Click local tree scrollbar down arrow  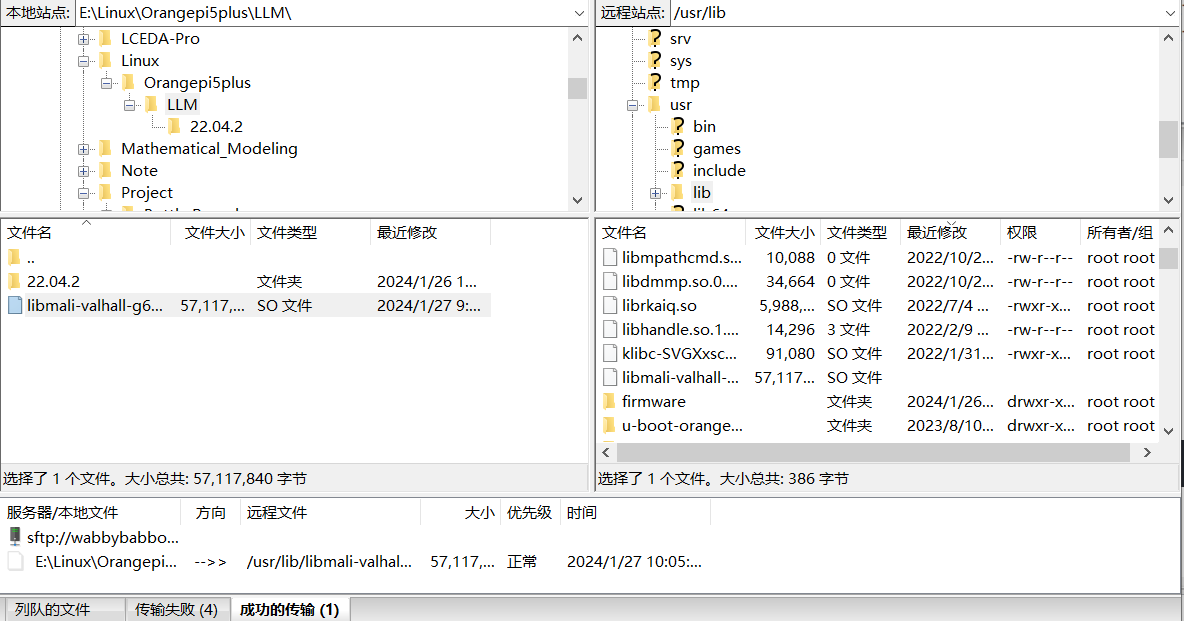click(x=578, y=201)
